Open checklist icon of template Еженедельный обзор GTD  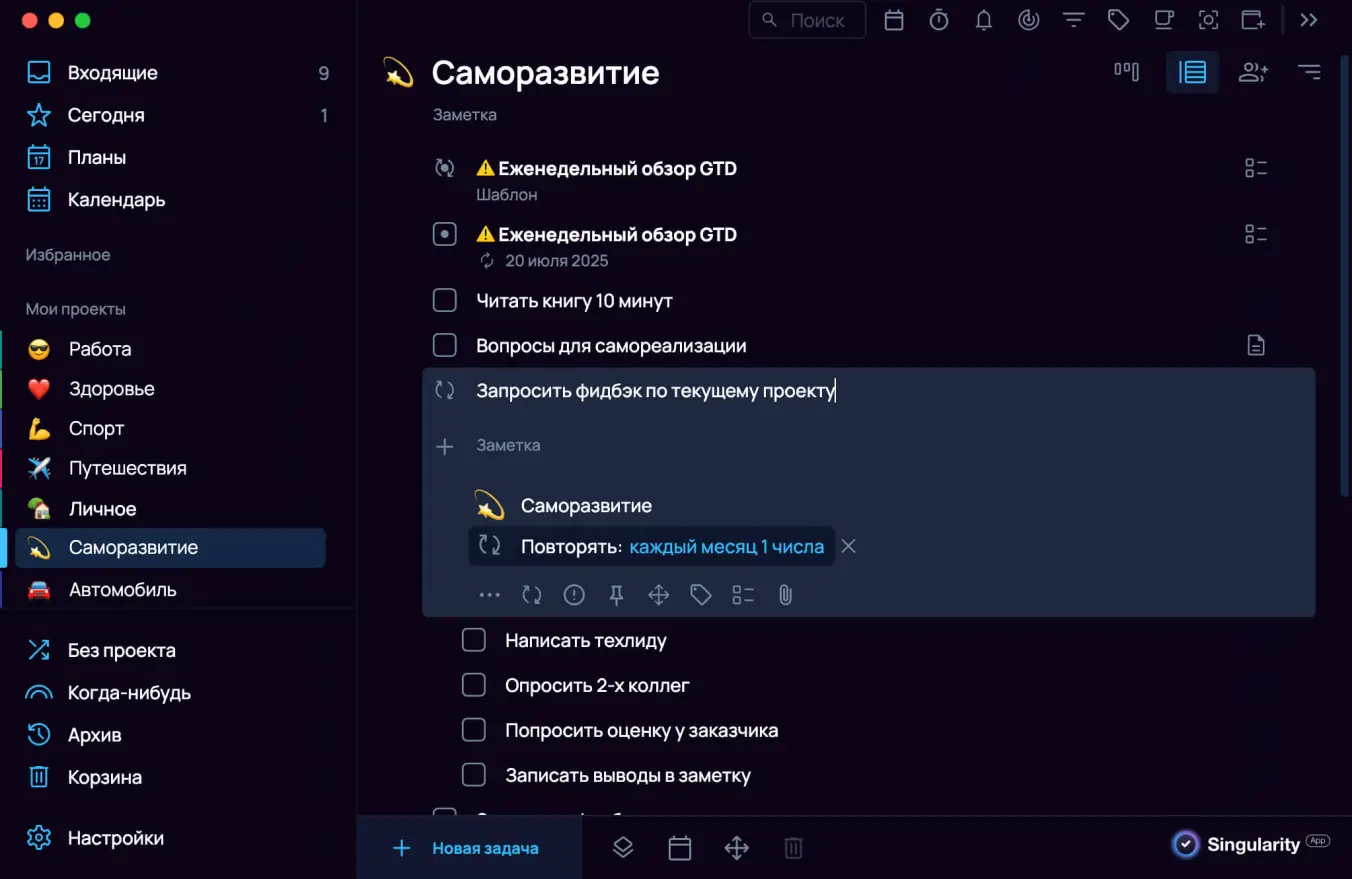pos(1256,168)
